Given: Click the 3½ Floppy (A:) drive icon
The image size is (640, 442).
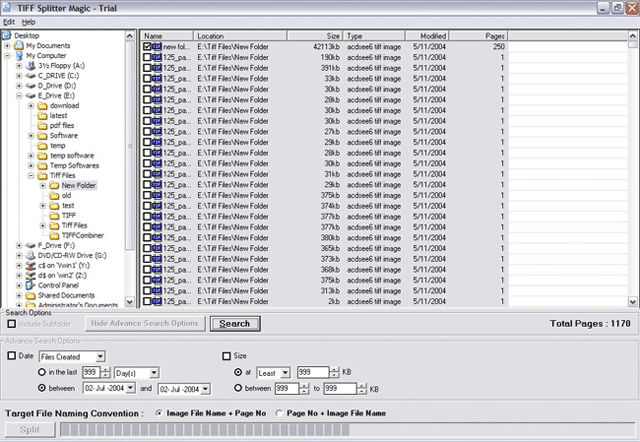Looking at the screenshot, I should 29,65.
